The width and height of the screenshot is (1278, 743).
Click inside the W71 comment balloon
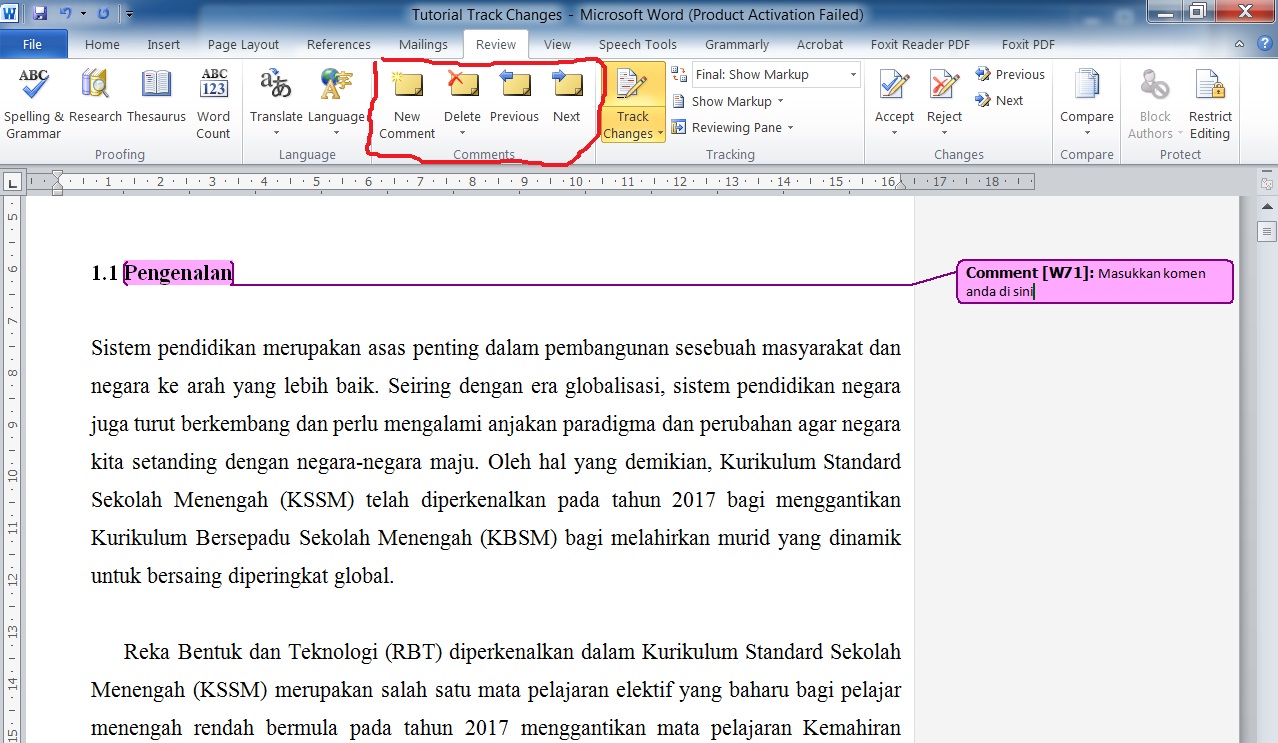(1094, 282)
